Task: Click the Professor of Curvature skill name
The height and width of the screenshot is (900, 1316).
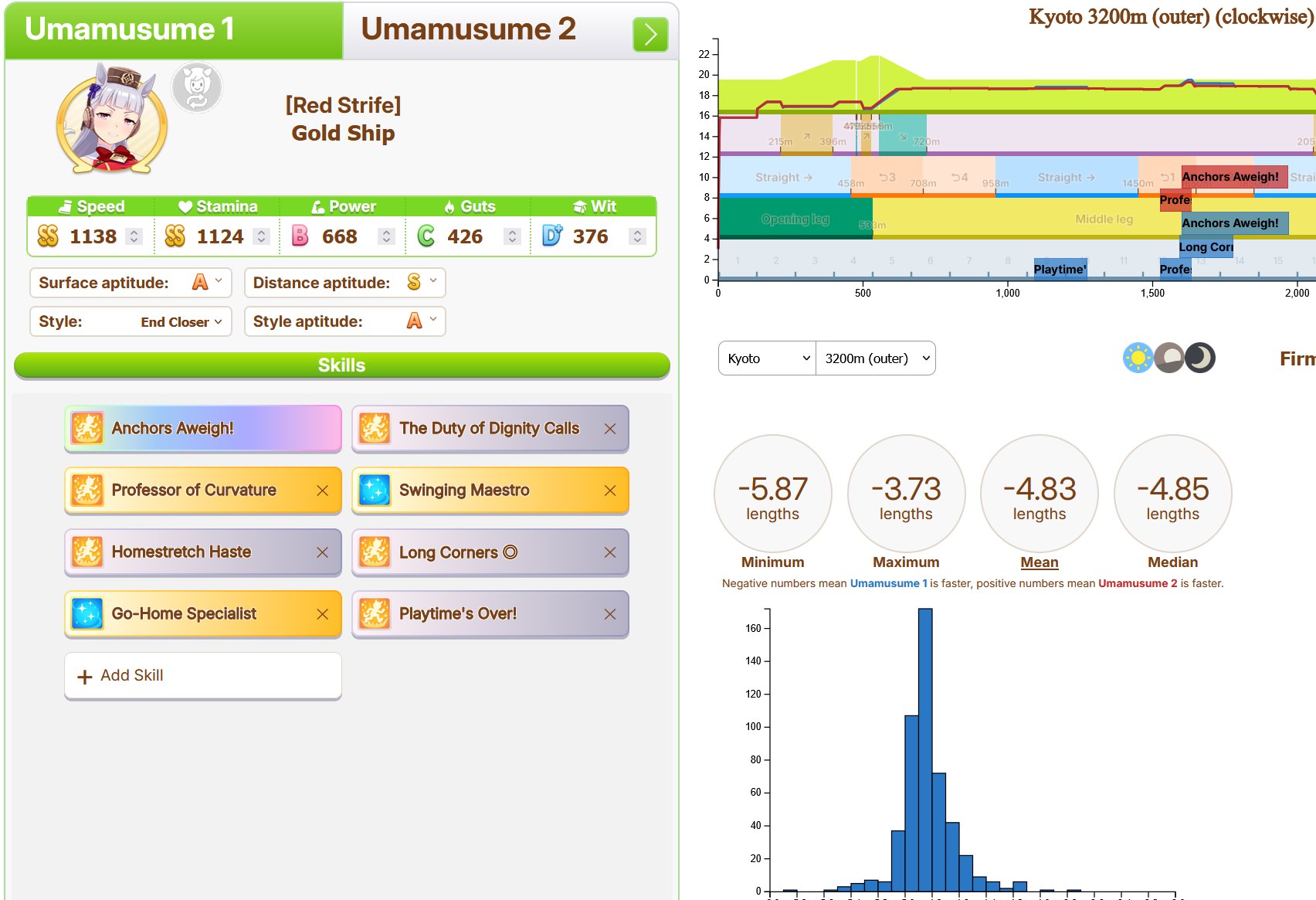Action: tap(194, 490)
